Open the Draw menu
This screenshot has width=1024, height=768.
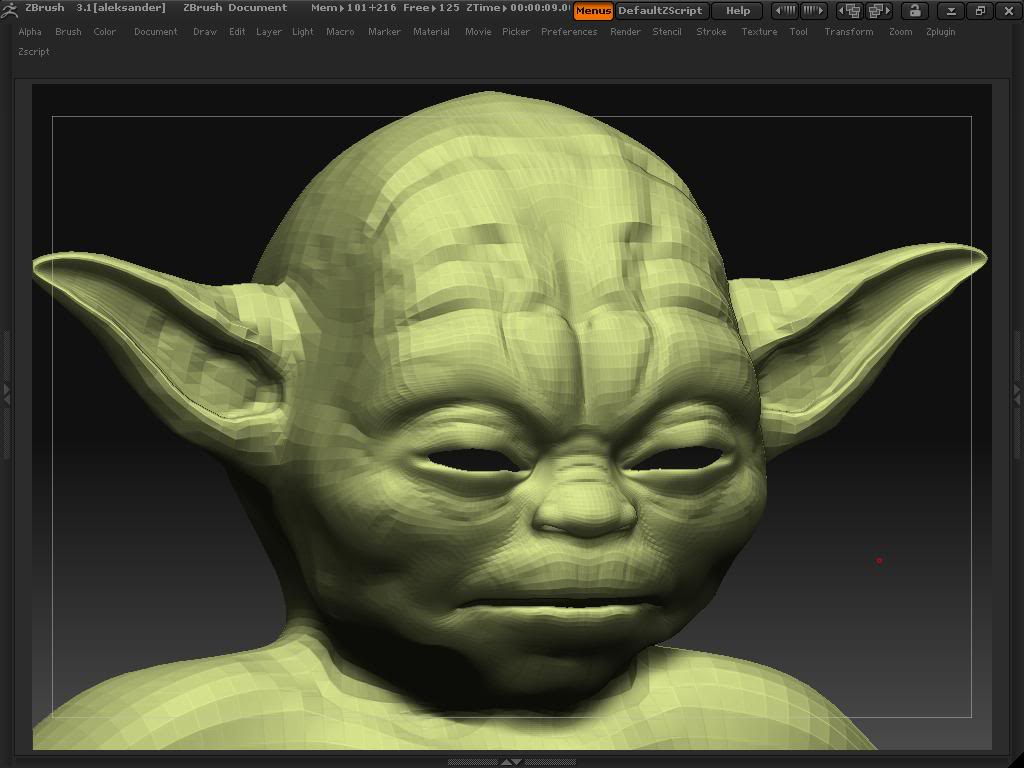[205, 31]
